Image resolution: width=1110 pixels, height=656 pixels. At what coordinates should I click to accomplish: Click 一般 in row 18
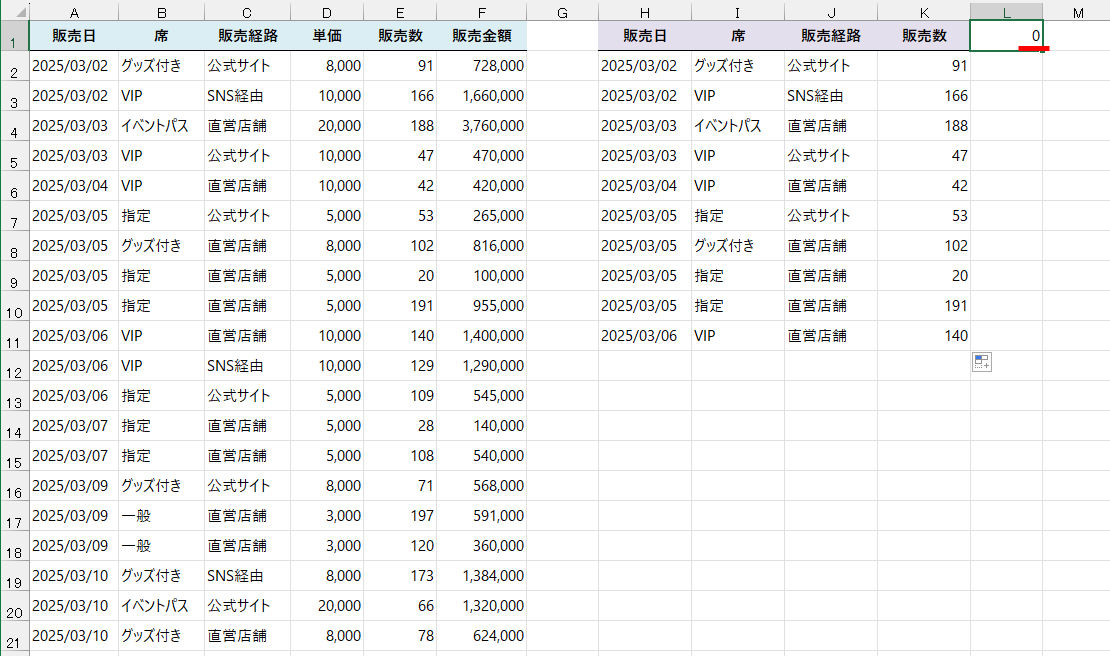click(x=161, y=546)
